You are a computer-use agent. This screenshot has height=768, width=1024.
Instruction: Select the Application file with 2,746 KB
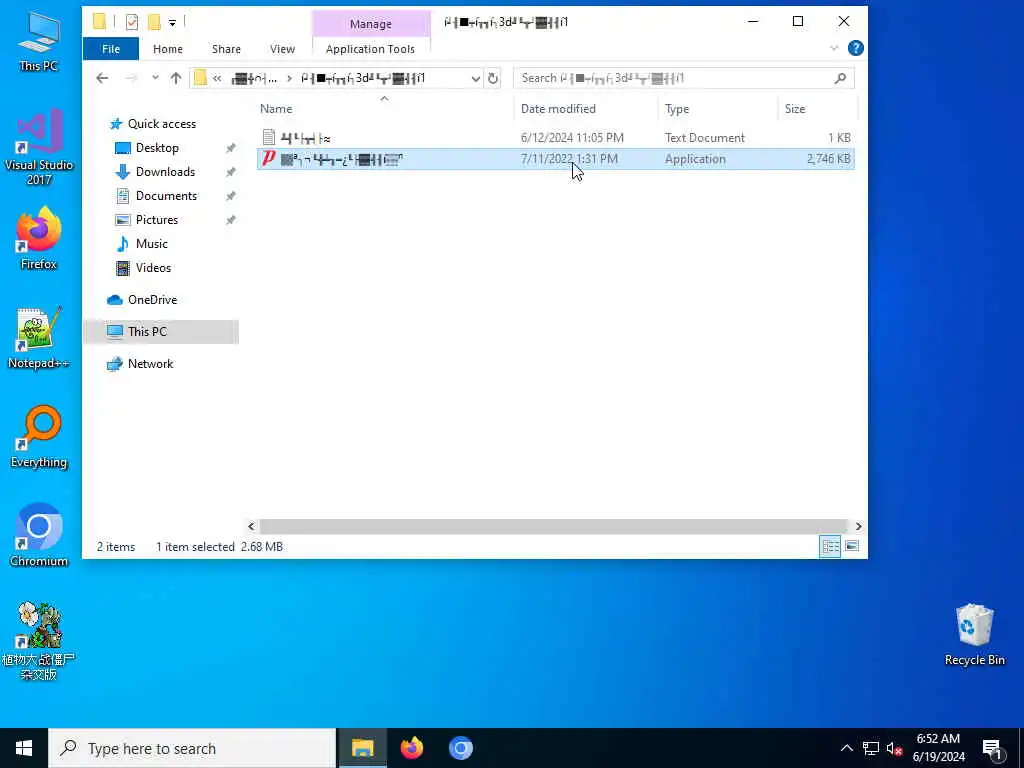555,159
